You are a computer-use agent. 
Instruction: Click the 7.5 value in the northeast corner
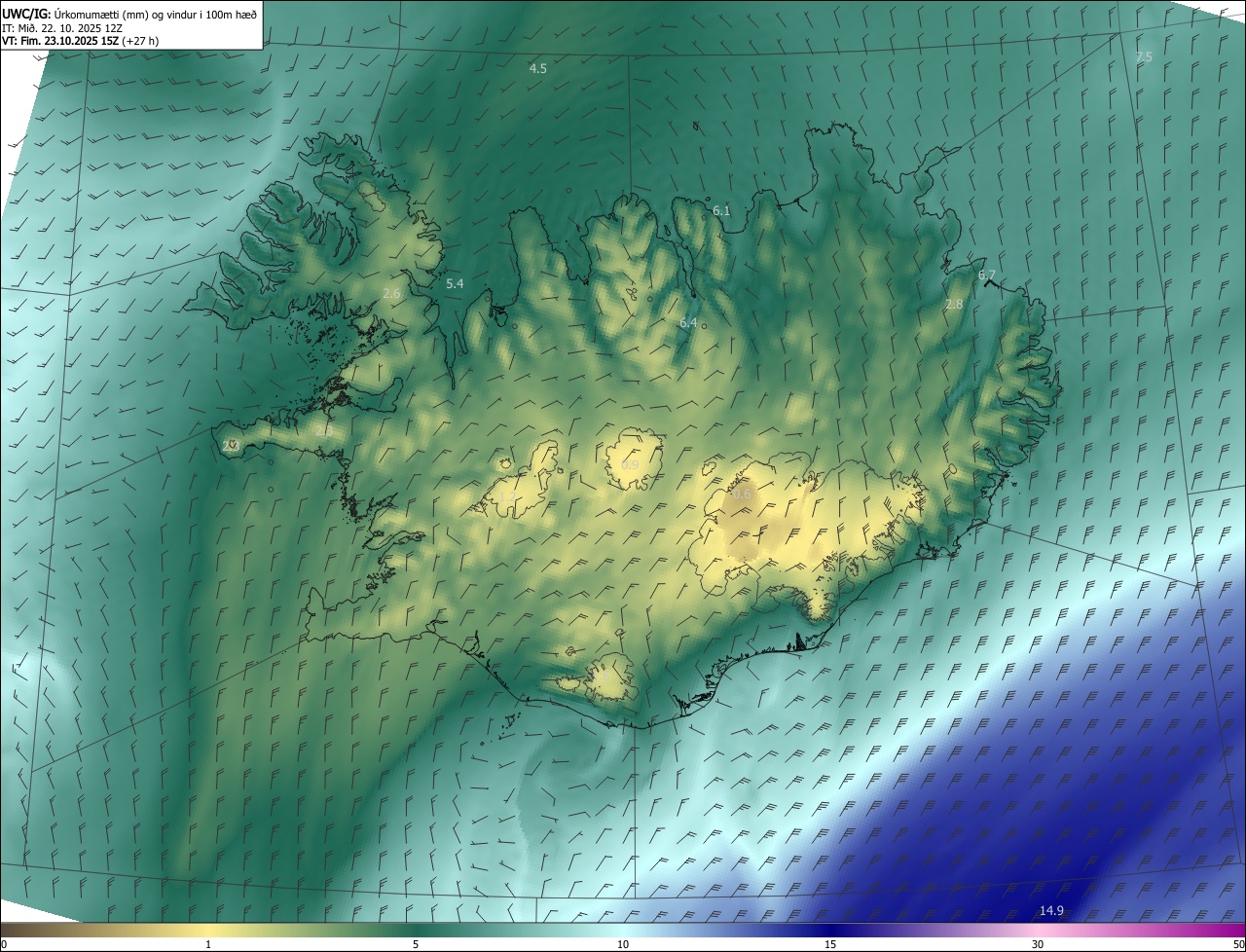(x=1144, y=57)
